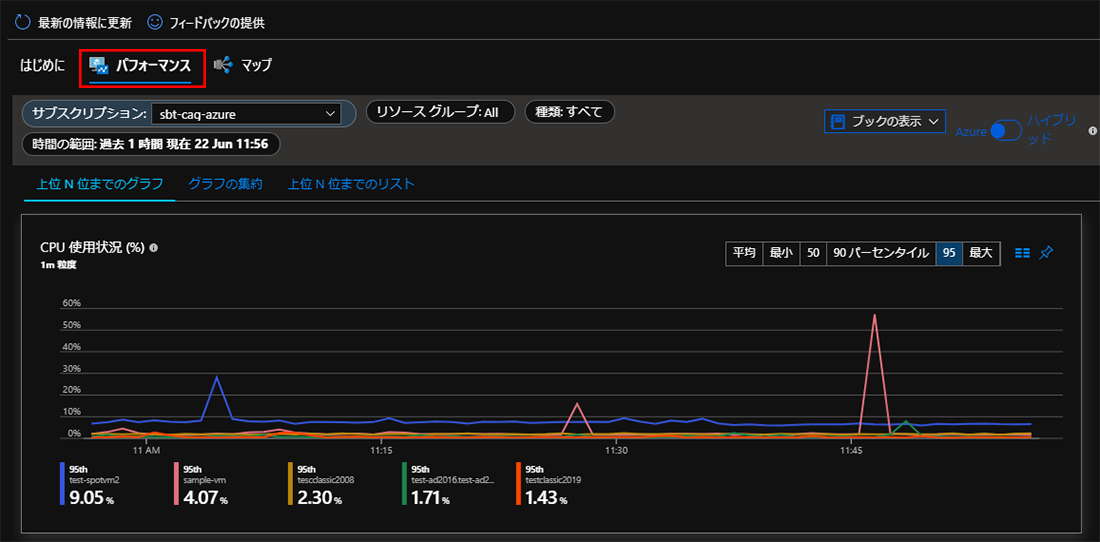The height and width of the screenshot is (542, 1100).
Task: Switch to the はじめに tab
Action: click(x=43, y=65)
